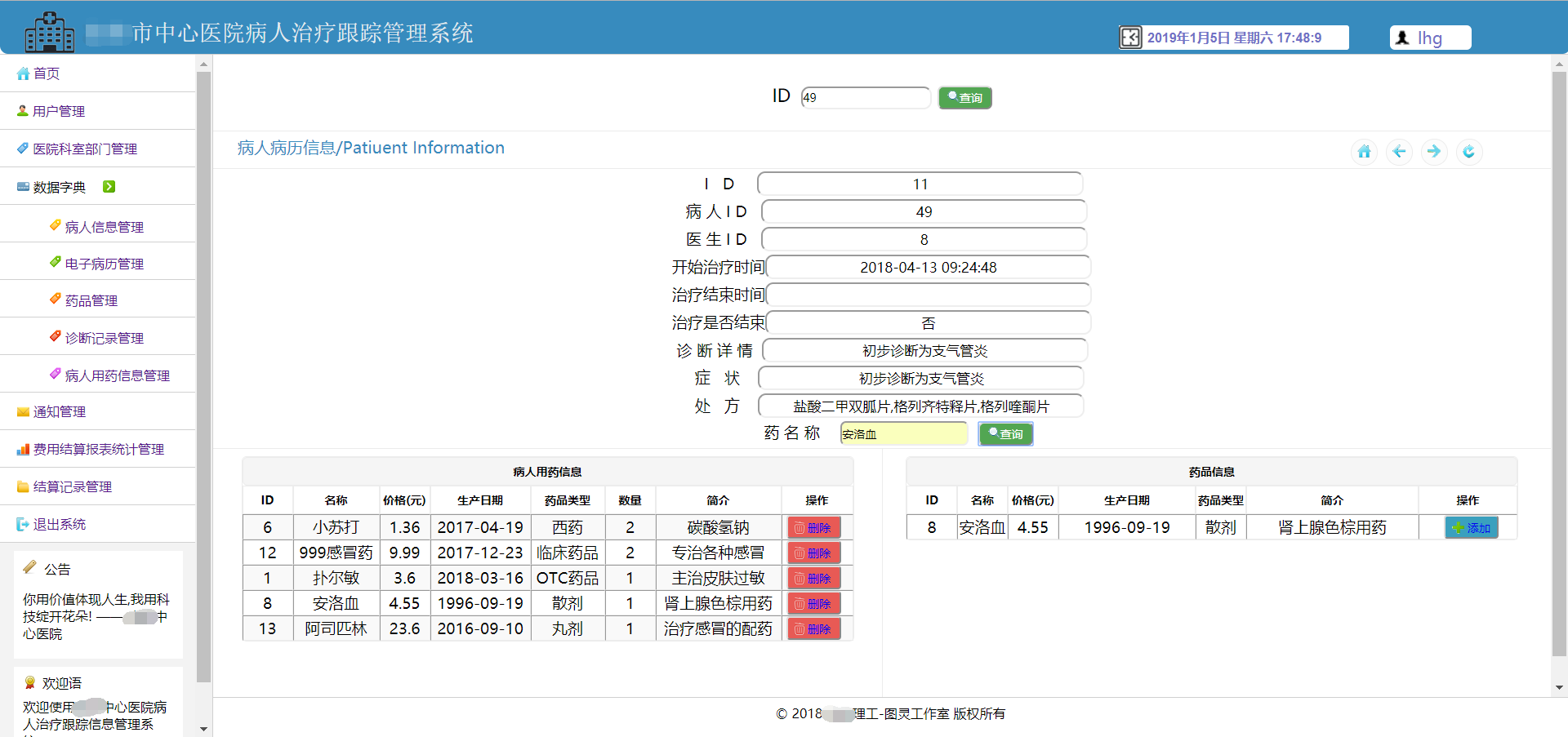Click the 2018-03-16 date cell
The image size is (1568, 737).
[480, 579]
